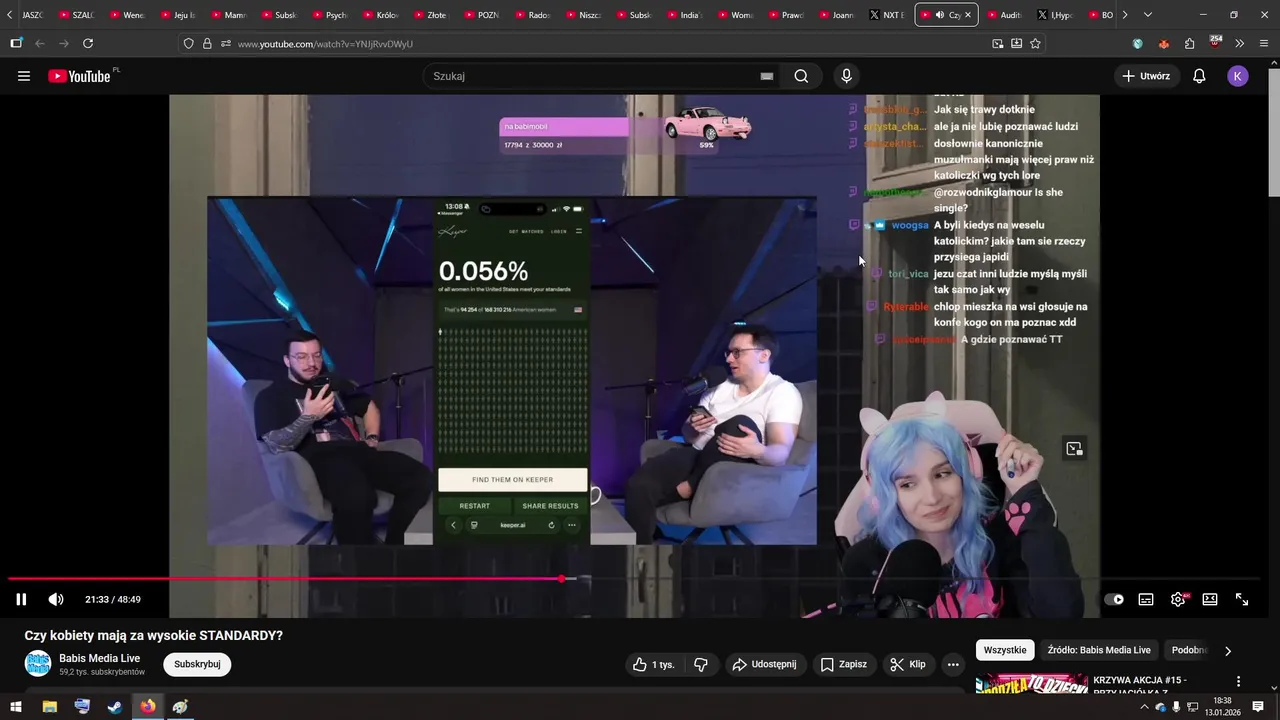The height and width of the screenshot is (720, 1280).
Task: Open the Babis Media Live channel link
Action: (100, 658)
